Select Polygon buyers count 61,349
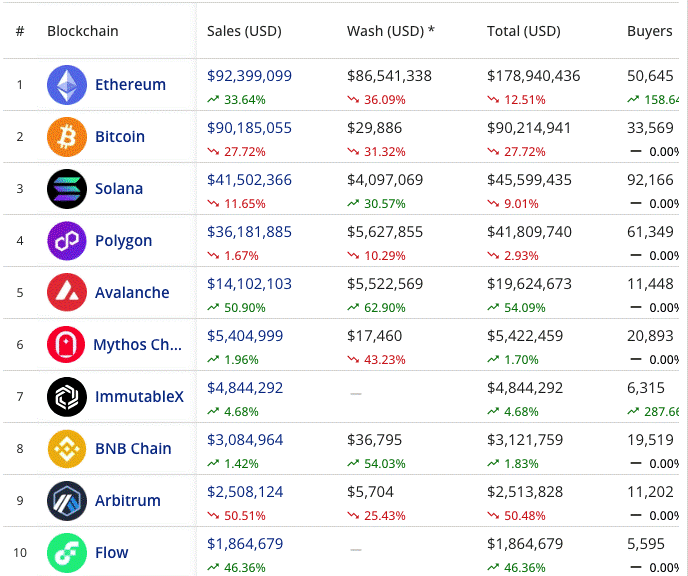Image resolution: width=688 pixels, height=576 pixels. [x=650, y=232]
